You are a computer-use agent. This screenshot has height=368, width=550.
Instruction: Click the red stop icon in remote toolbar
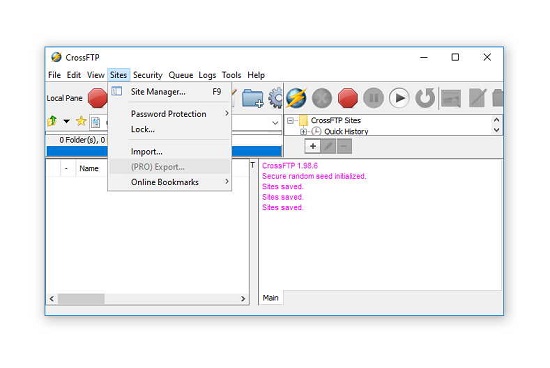348,98
